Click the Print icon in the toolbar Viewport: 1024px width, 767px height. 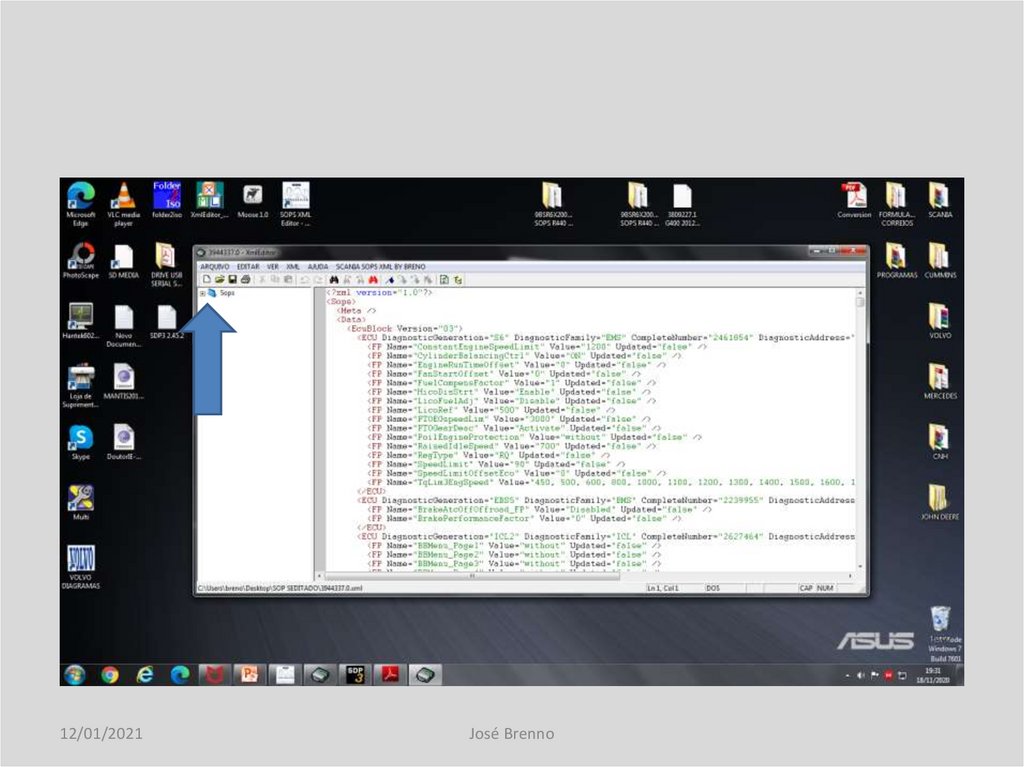(x=245, y=280)
